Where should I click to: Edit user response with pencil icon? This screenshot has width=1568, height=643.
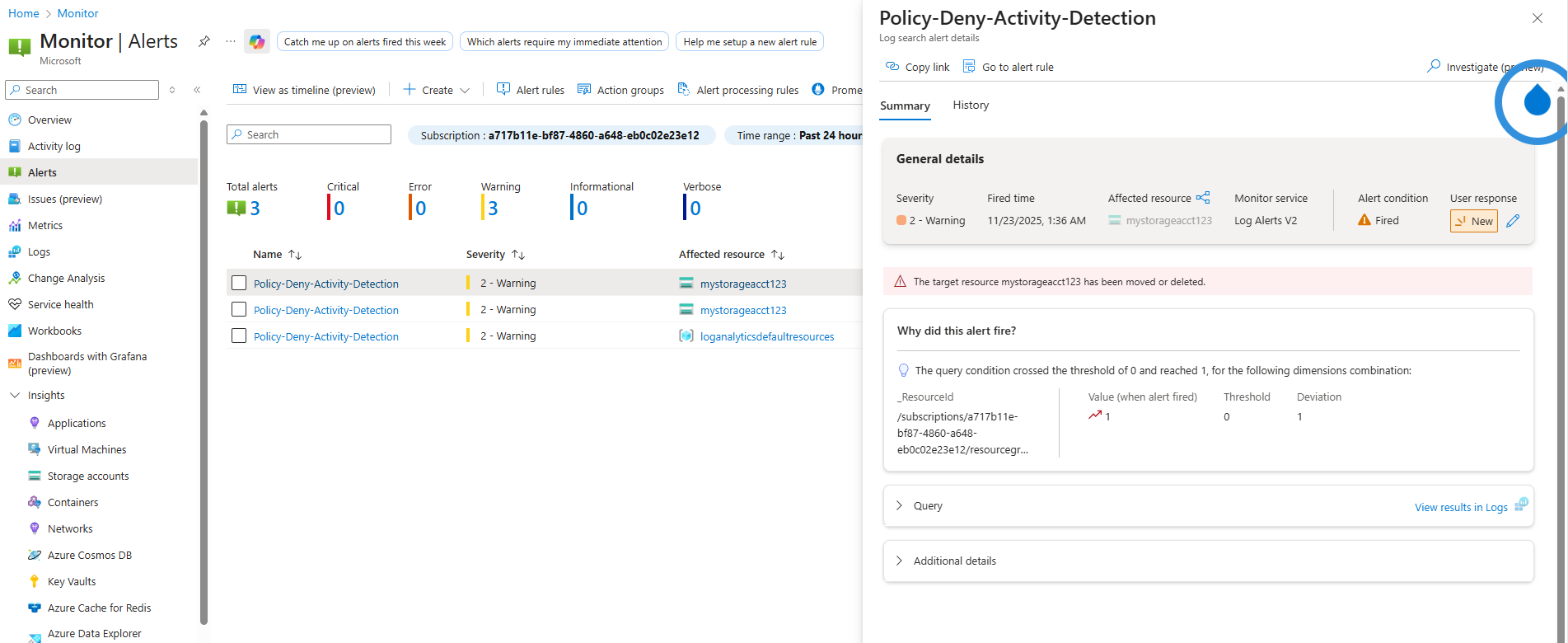coord(1513,221)
